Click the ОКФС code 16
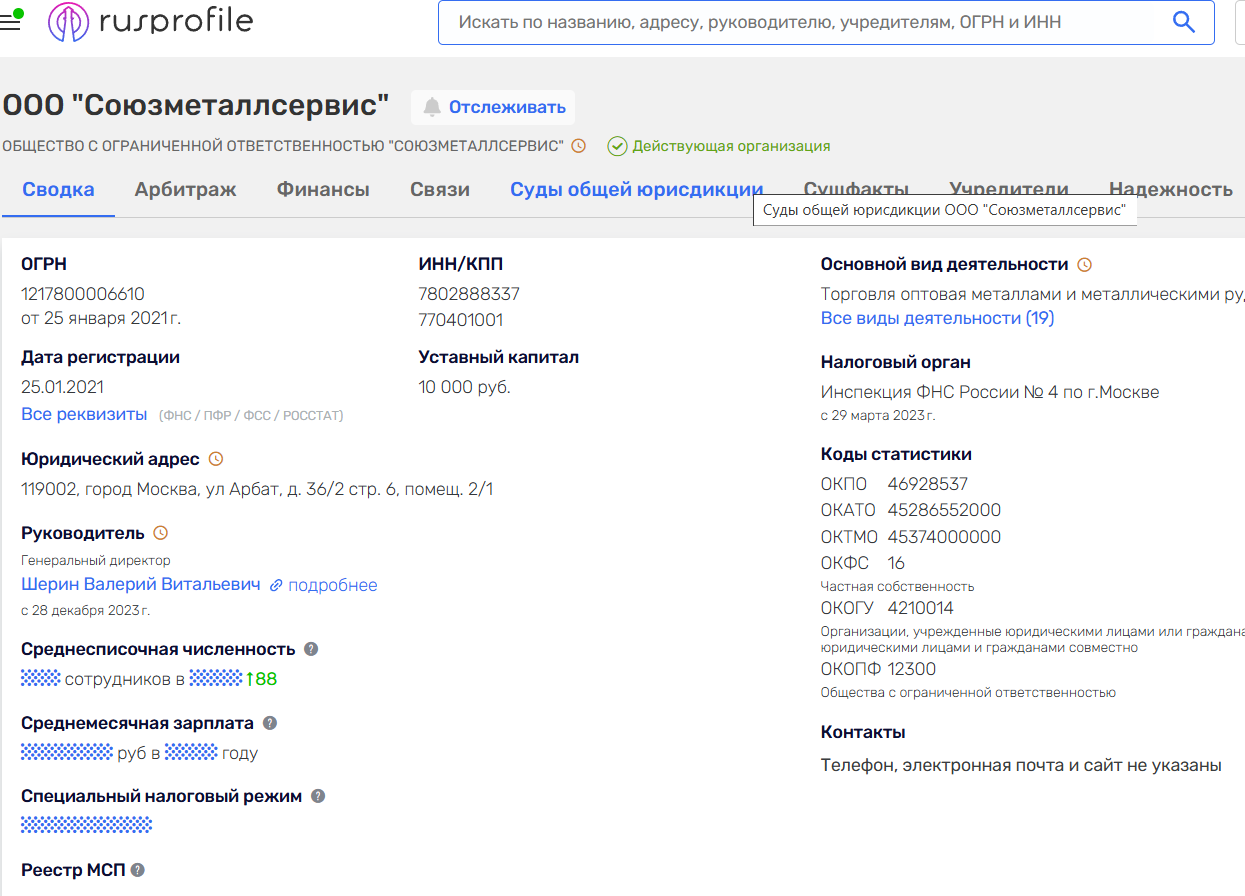Viewport: 1245px width, 896px height. (x=896, y=563)
